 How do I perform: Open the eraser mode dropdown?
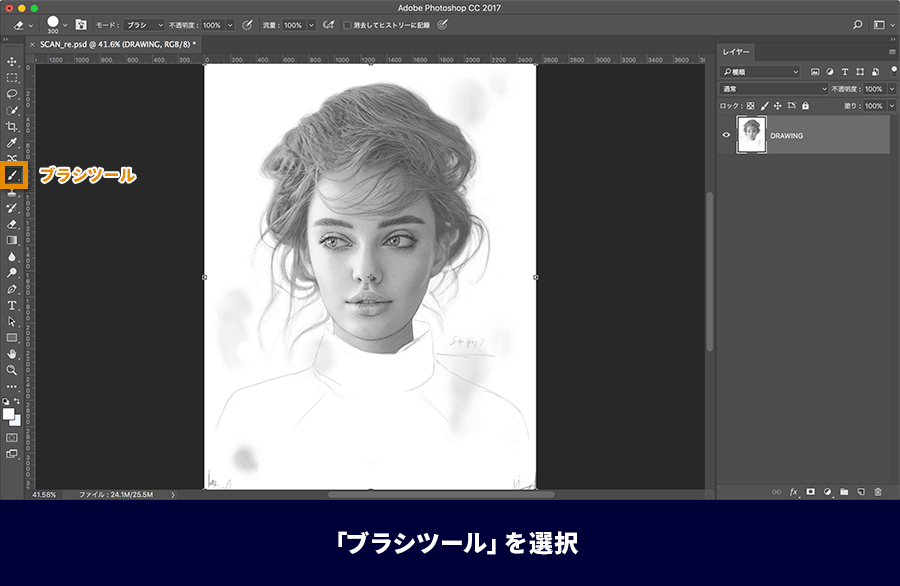(144, 25)
